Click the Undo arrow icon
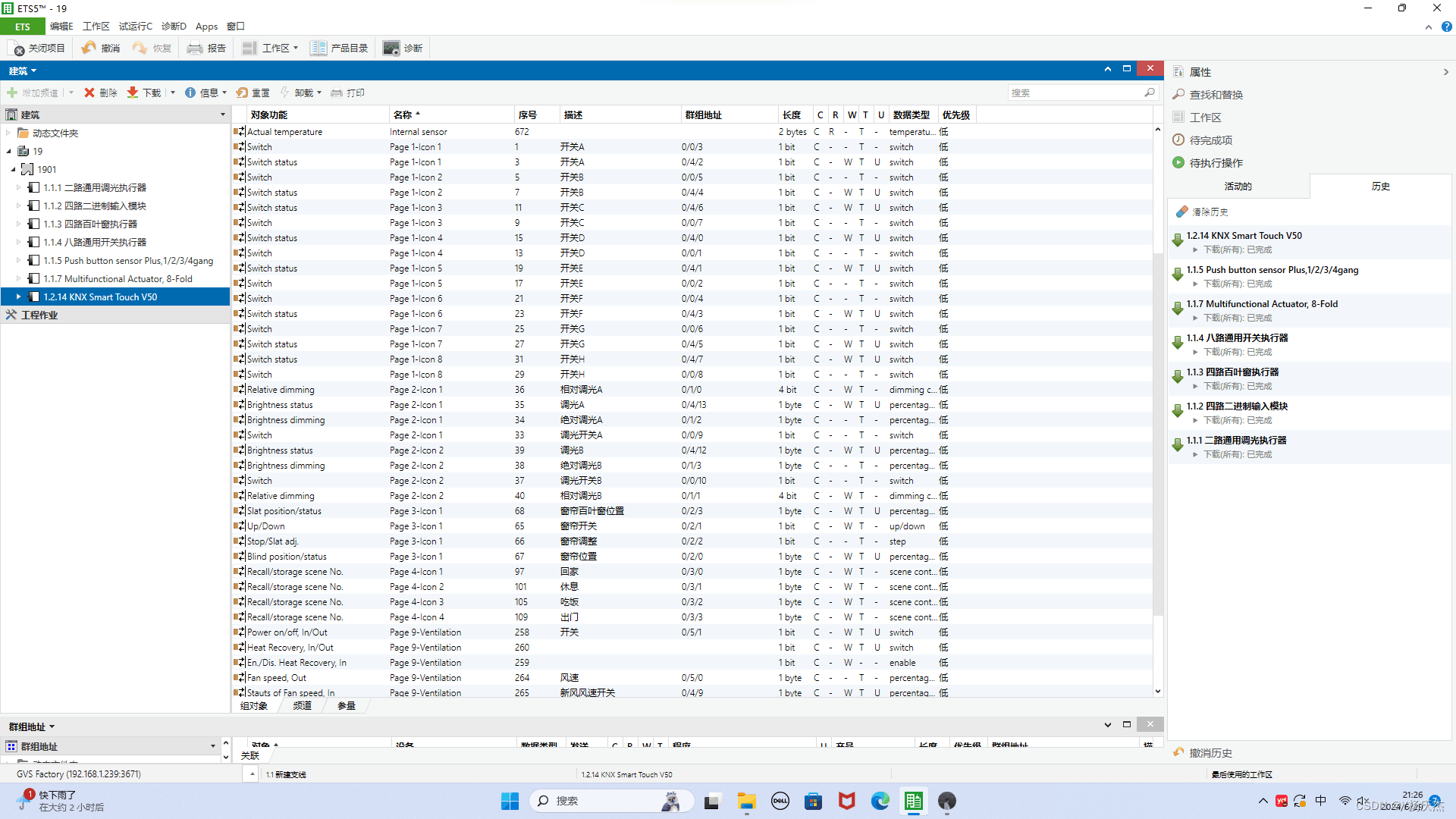Viewport: 1456px width, 819px height. [x=89, y=48]
